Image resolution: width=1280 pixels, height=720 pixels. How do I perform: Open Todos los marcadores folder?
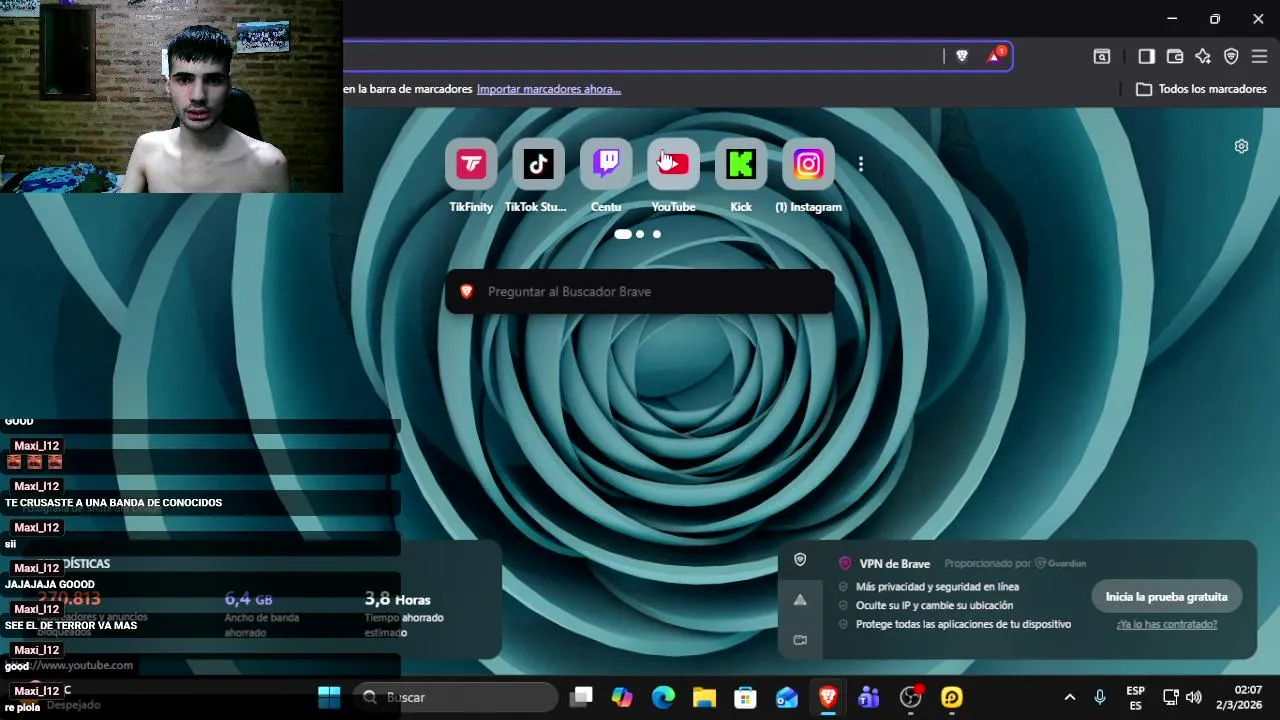[1202, 89]
